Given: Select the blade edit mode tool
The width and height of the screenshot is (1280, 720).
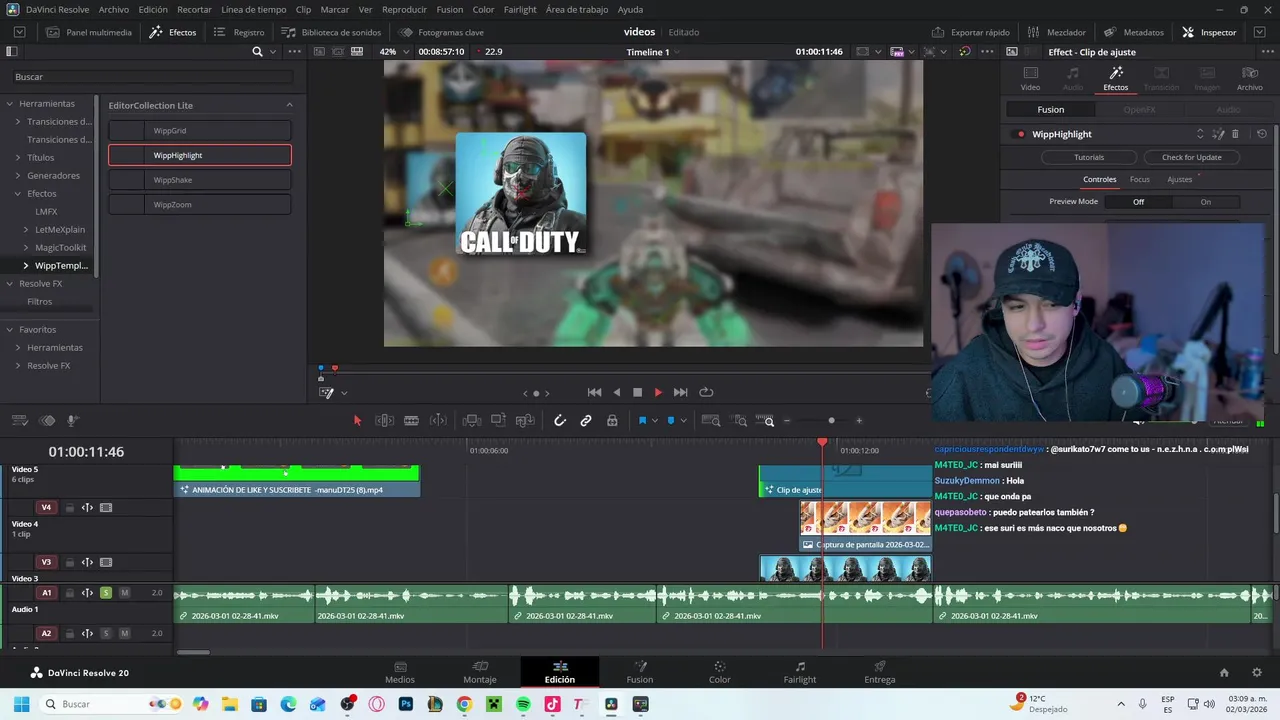Looking at the screenshot, I should (x=411, y=421).
